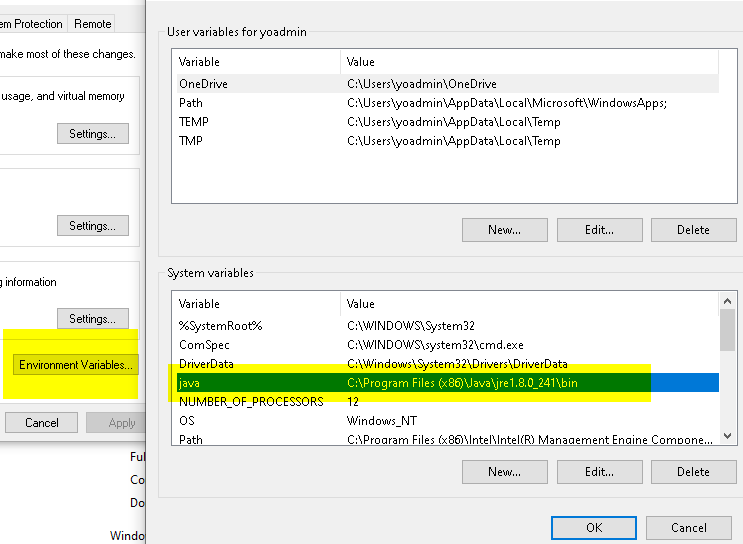
Task: Switch to the Remote tab
Action: click(92, 23)
